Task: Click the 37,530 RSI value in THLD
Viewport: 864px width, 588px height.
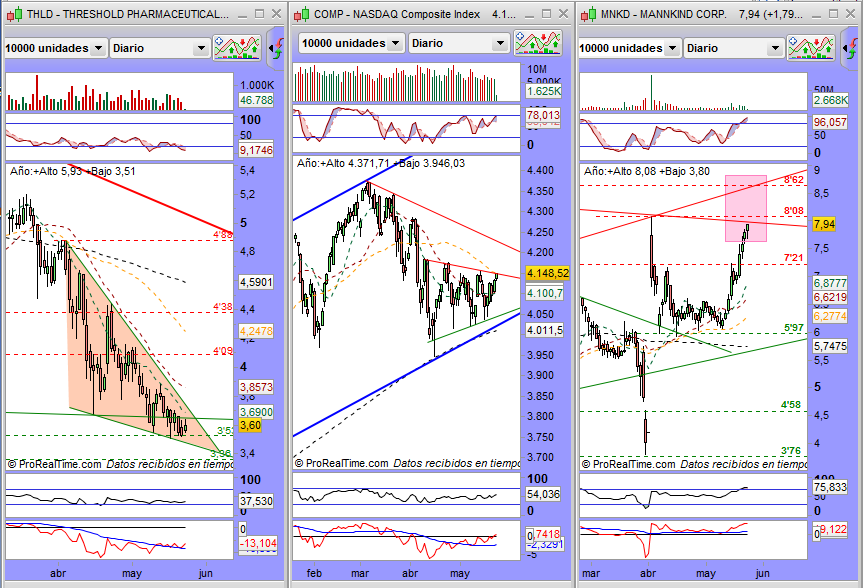Action: pyautogui.click(x=256, y=501)
